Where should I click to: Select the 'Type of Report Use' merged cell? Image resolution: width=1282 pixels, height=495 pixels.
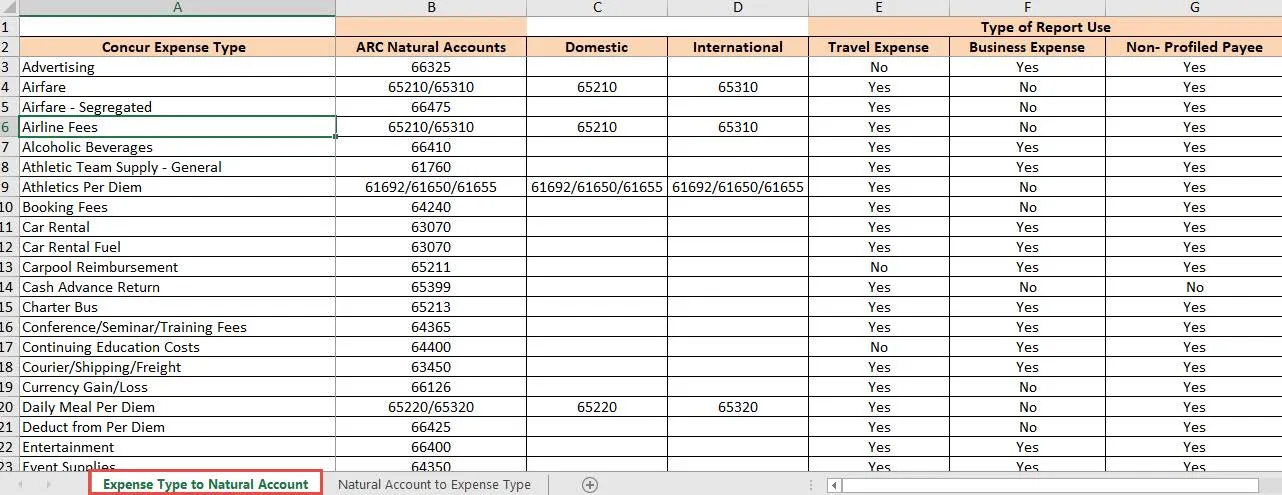(1045, 27)
